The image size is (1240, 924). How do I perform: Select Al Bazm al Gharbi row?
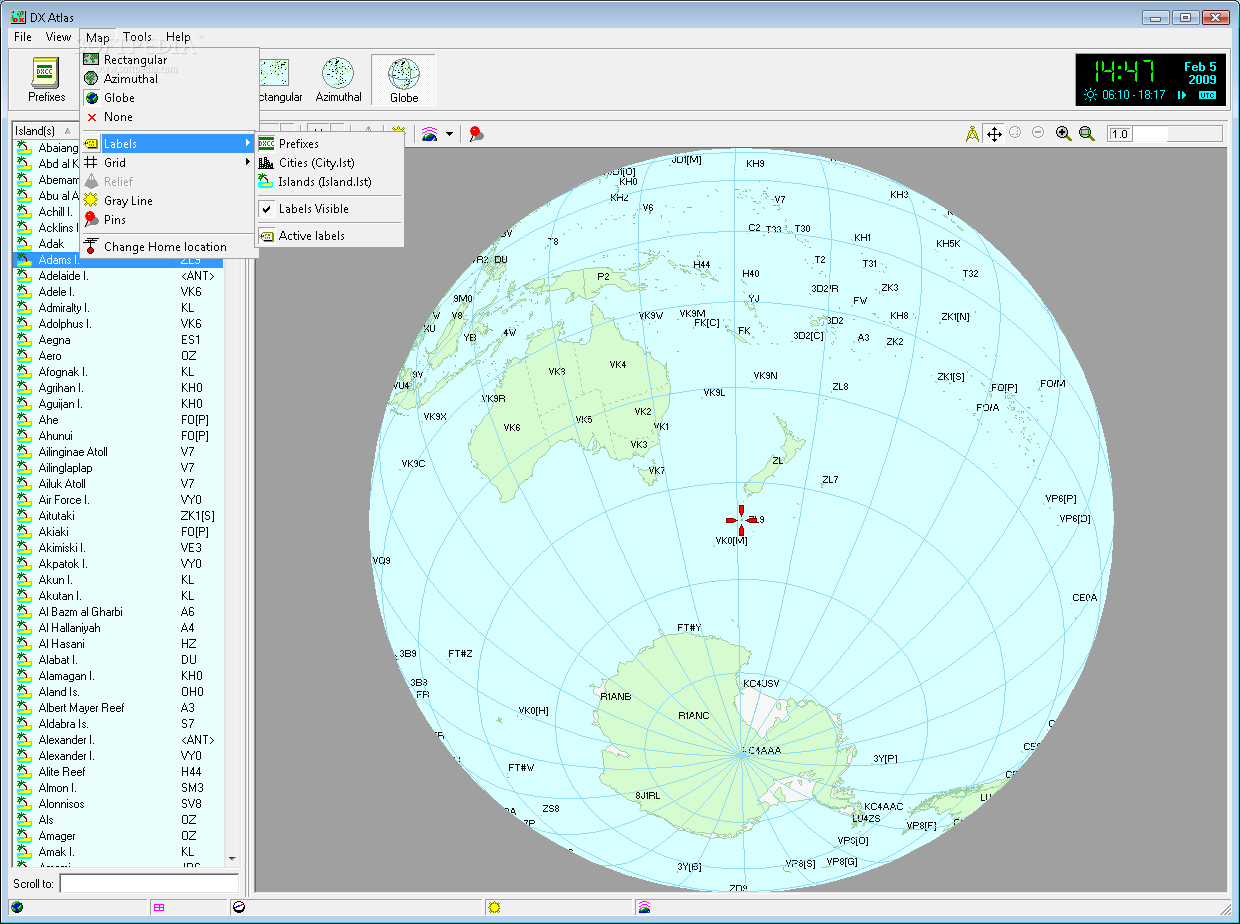[x=119, y=612]
